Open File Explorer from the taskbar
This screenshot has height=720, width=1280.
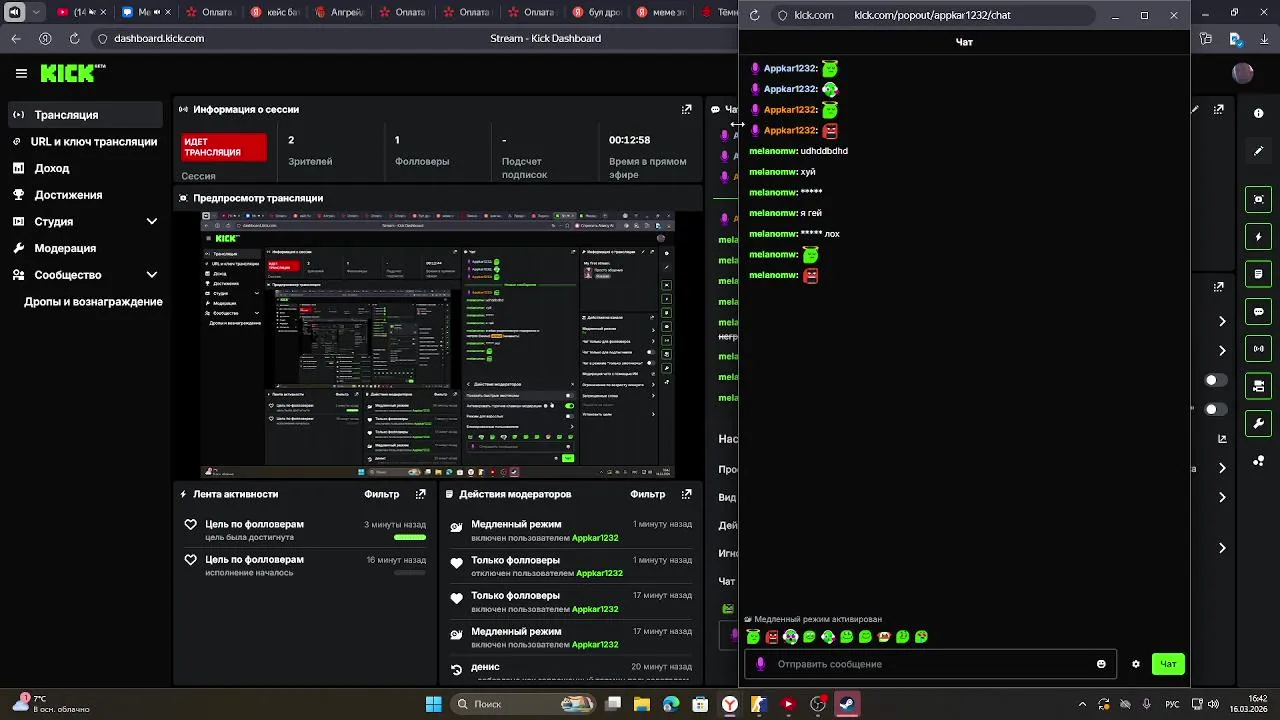tap(642, 704)
